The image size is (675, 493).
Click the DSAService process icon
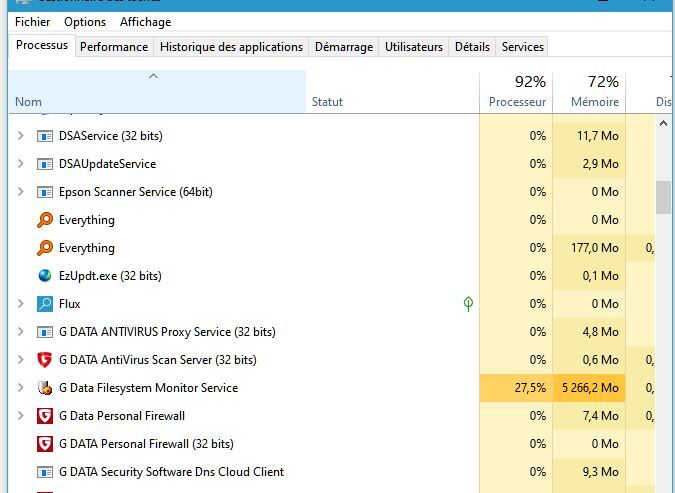(x=44, y=136)
